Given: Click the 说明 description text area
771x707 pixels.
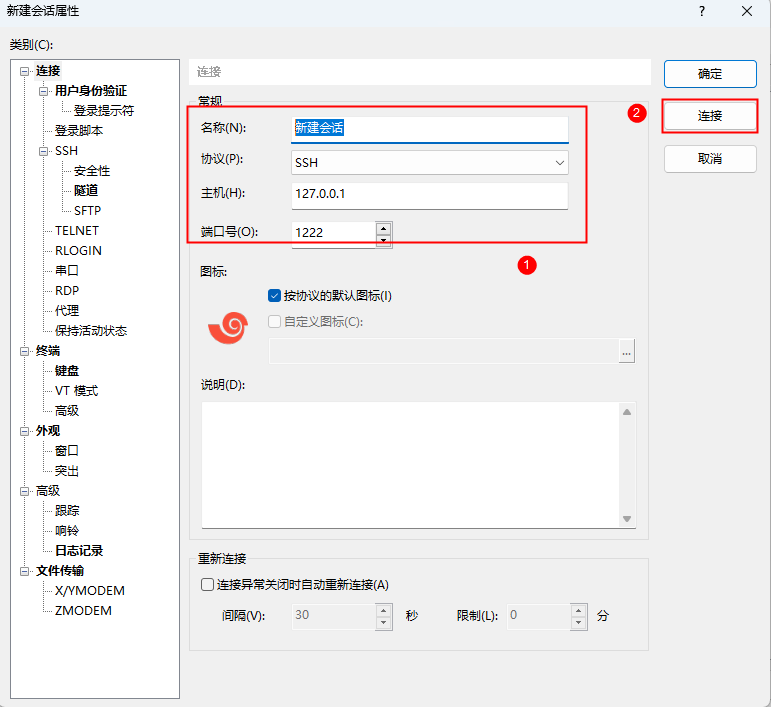Looking at the screenshot, I should [411, 465].
